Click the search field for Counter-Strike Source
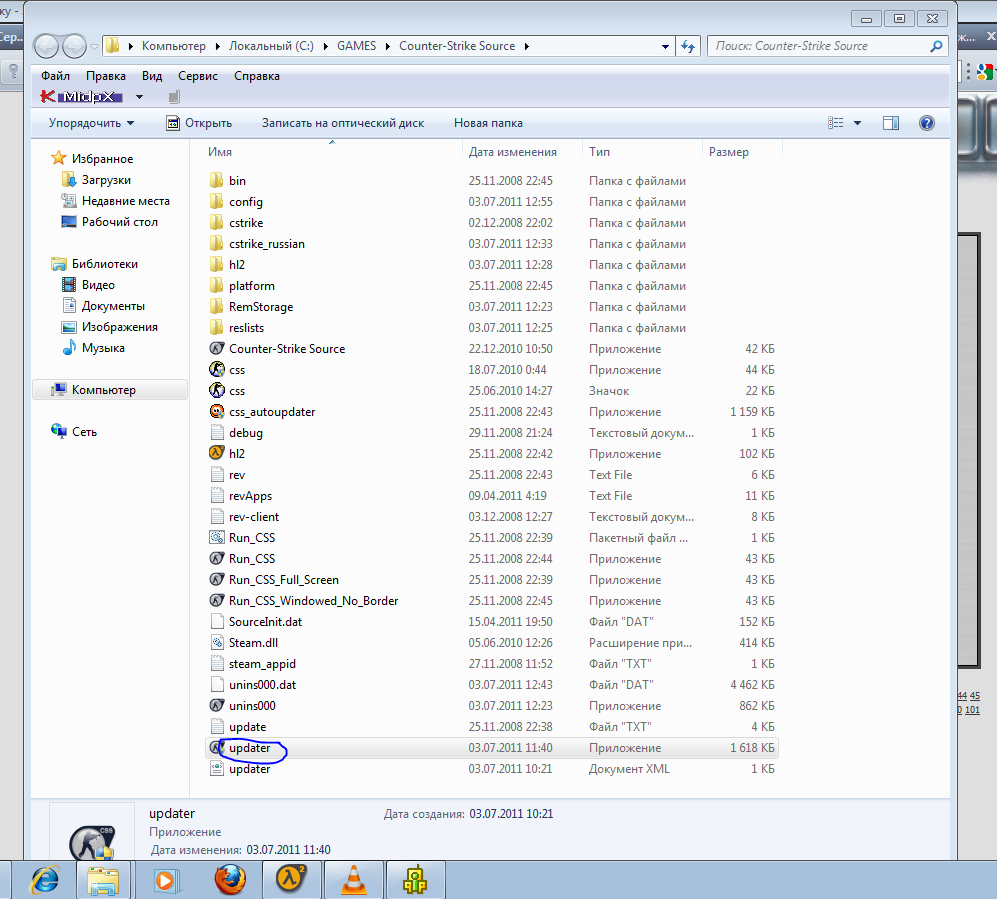Viewport: 997px width, 899px height. click(x=820, y=46)
